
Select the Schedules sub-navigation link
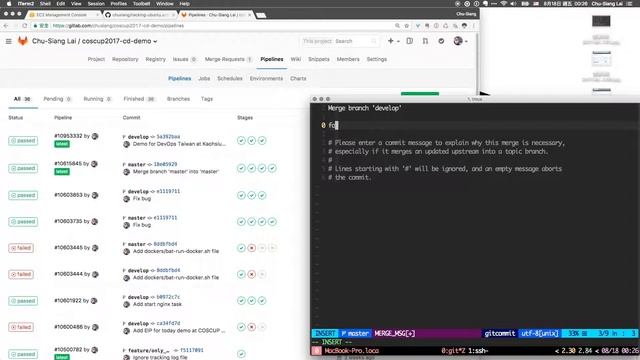(230, 78)
